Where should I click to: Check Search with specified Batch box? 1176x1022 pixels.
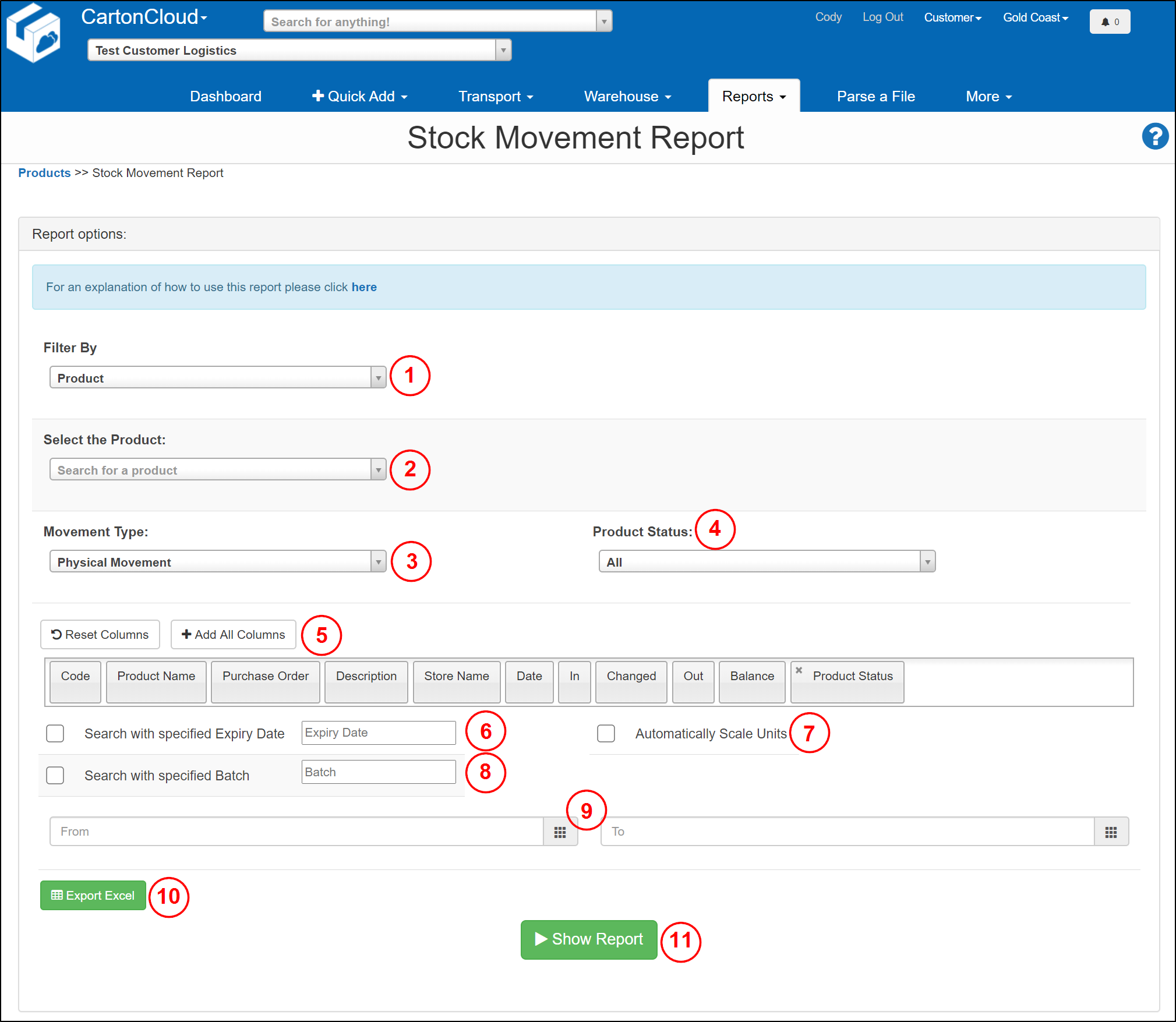click(55, 775)
